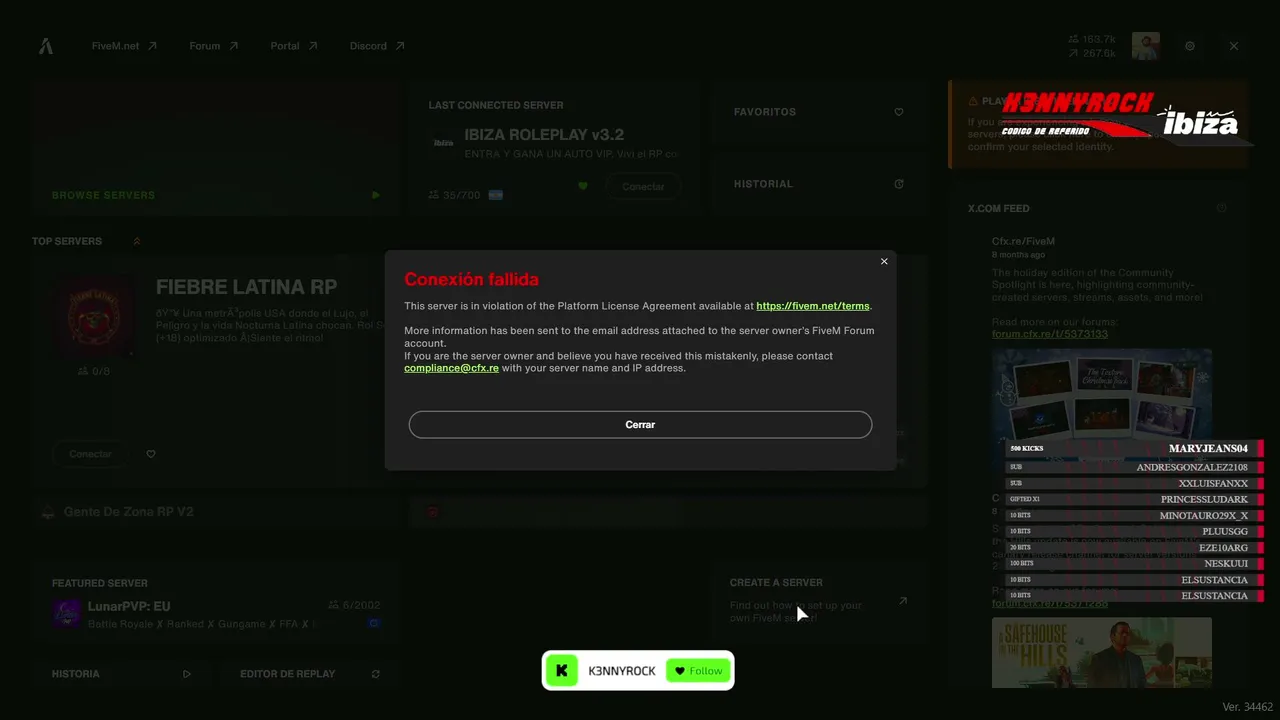
Task: Click the LunarPVP server icon
Action: point(66,614)
